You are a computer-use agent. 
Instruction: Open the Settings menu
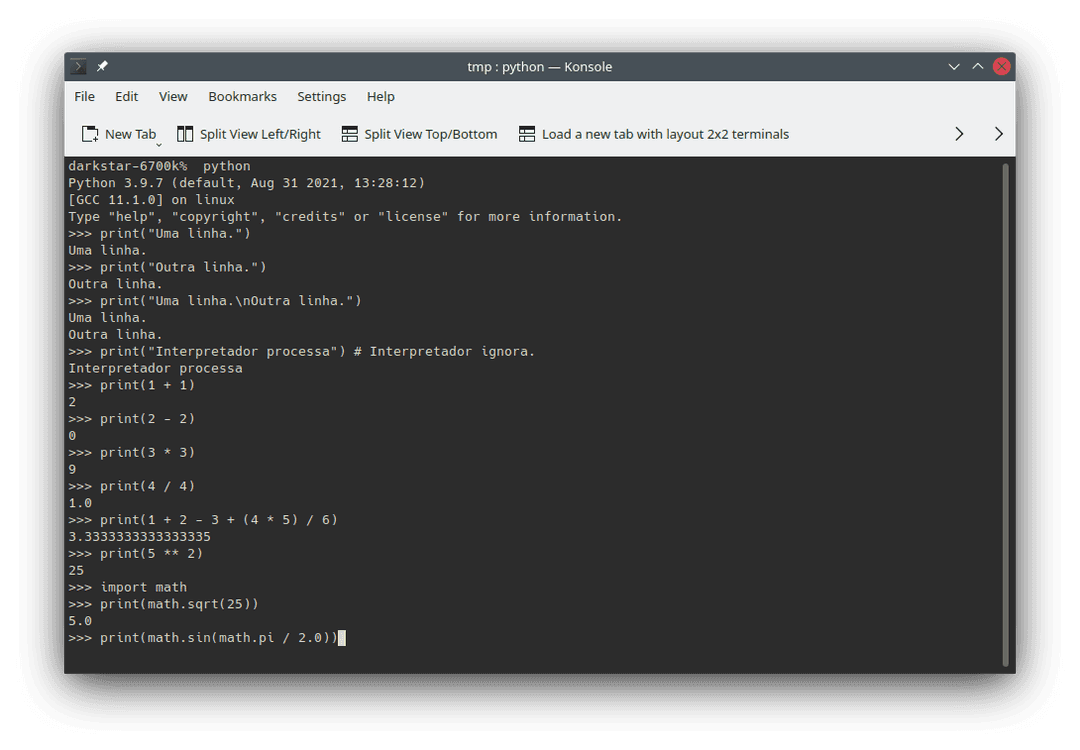pyautogui.click(x=321, y=96)
